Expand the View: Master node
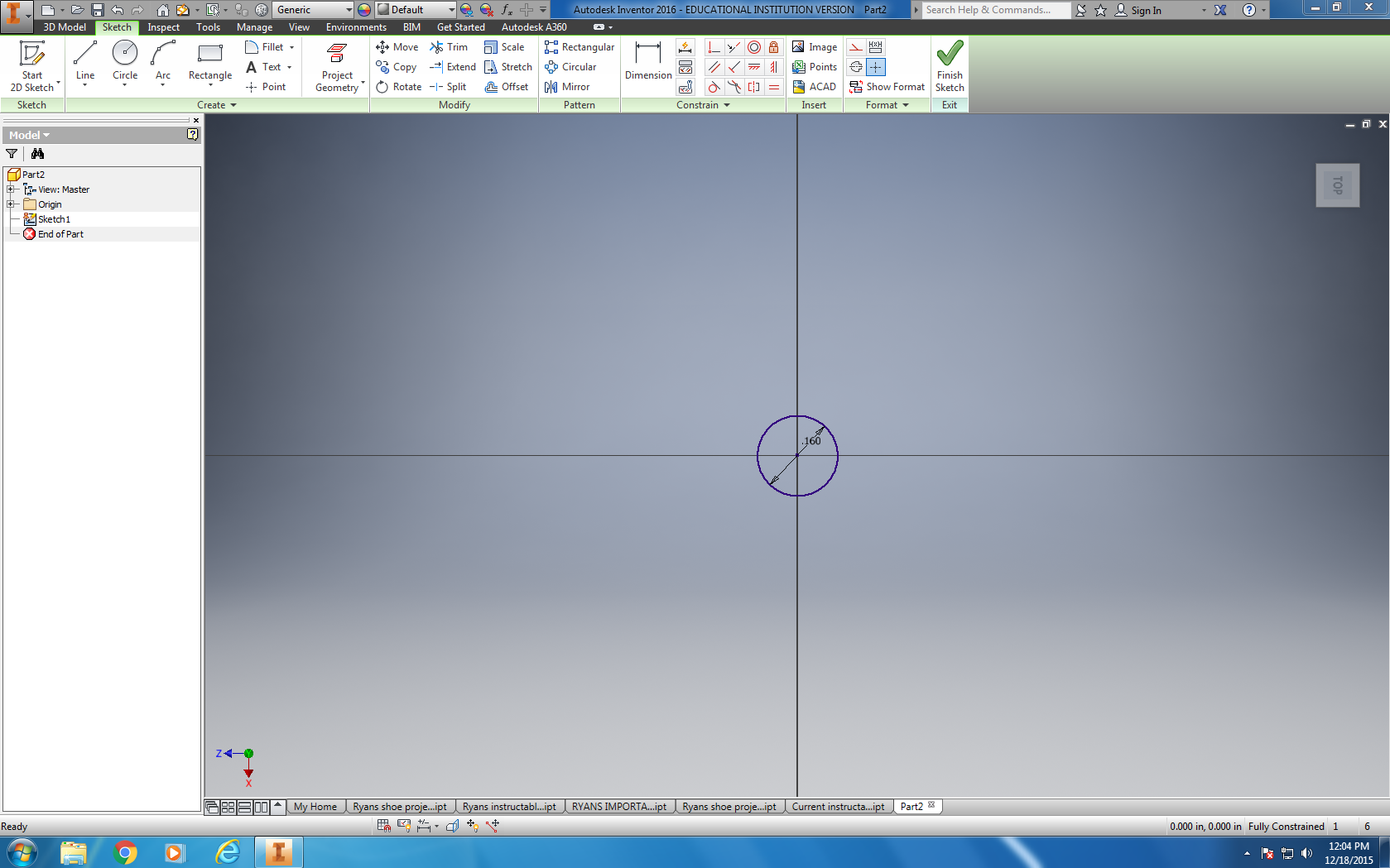Viewport: 1390px width, 868px height. 11,189
